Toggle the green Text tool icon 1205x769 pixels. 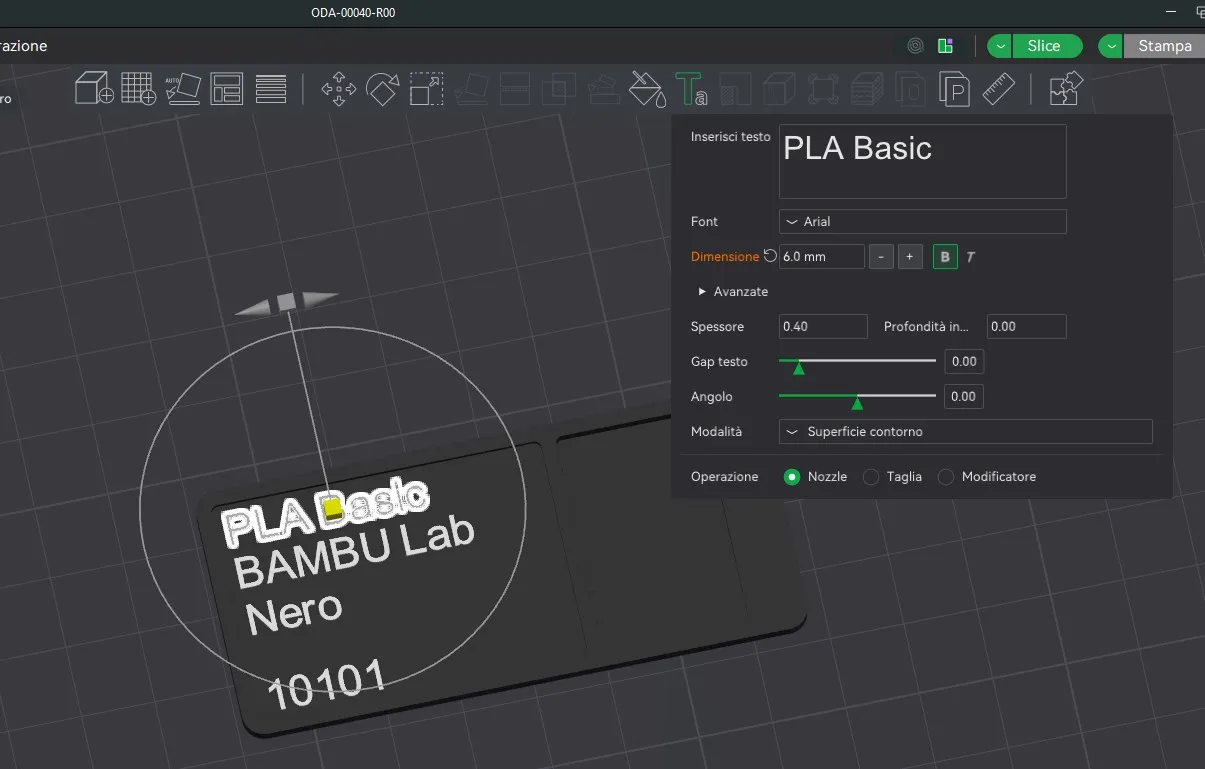(x=691, y=88)
